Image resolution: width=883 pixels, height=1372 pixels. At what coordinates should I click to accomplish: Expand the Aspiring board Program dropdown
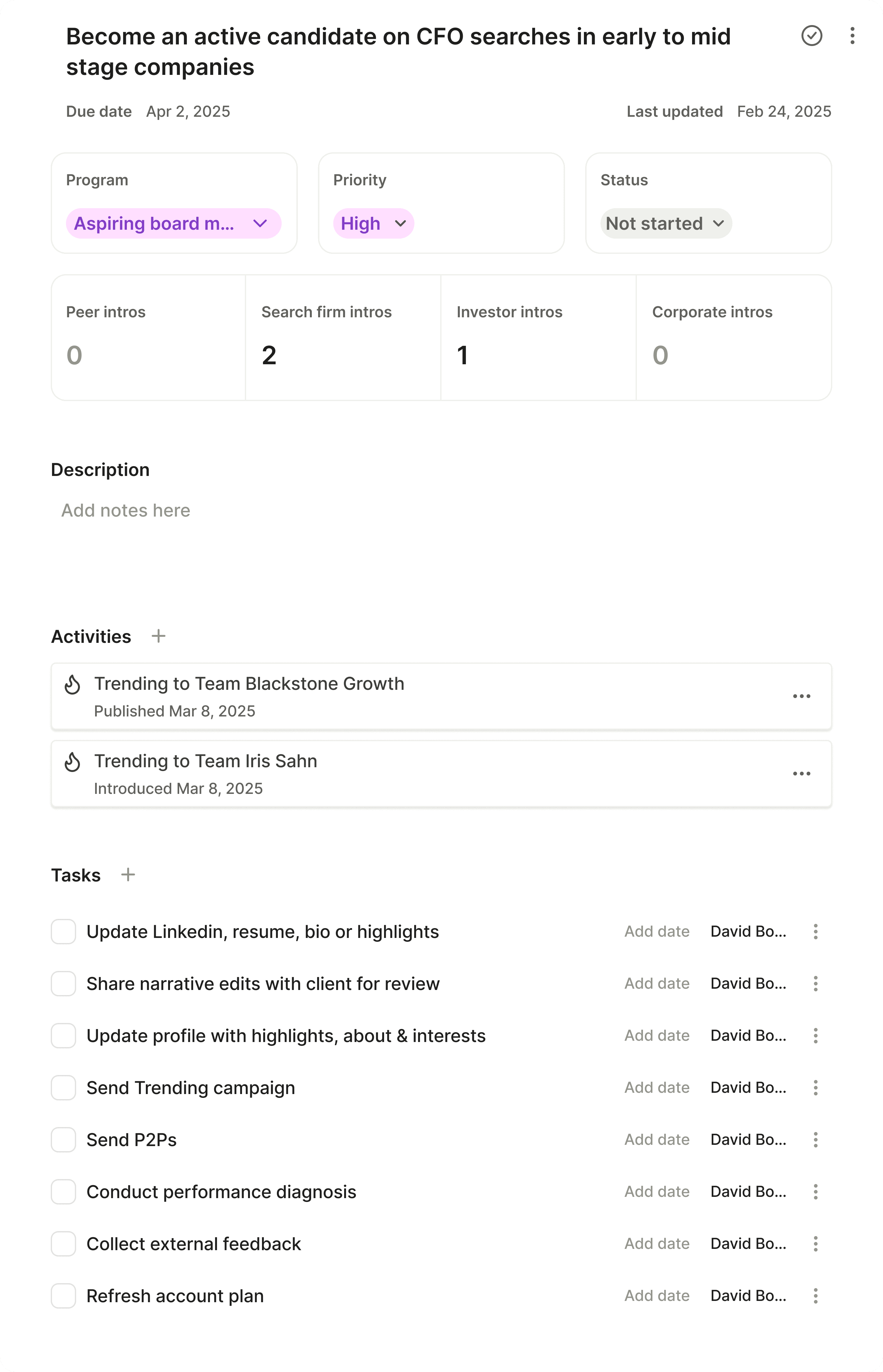coord(173,223)
